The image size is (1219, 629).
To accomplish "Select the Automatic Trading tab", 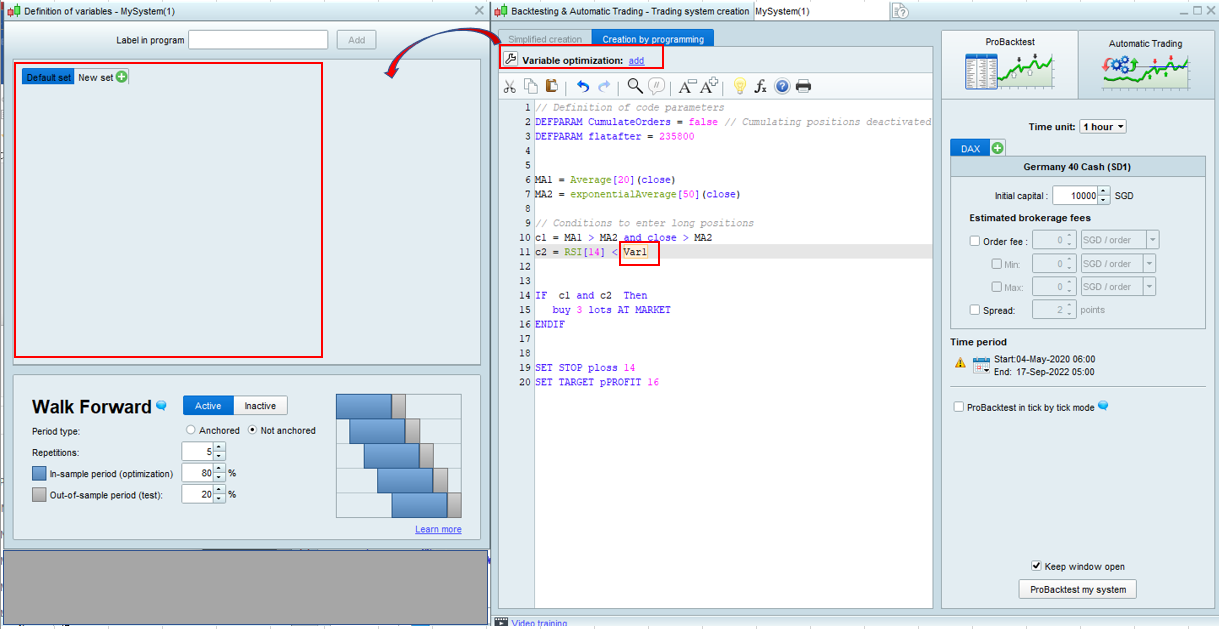I will (1144, 64).
